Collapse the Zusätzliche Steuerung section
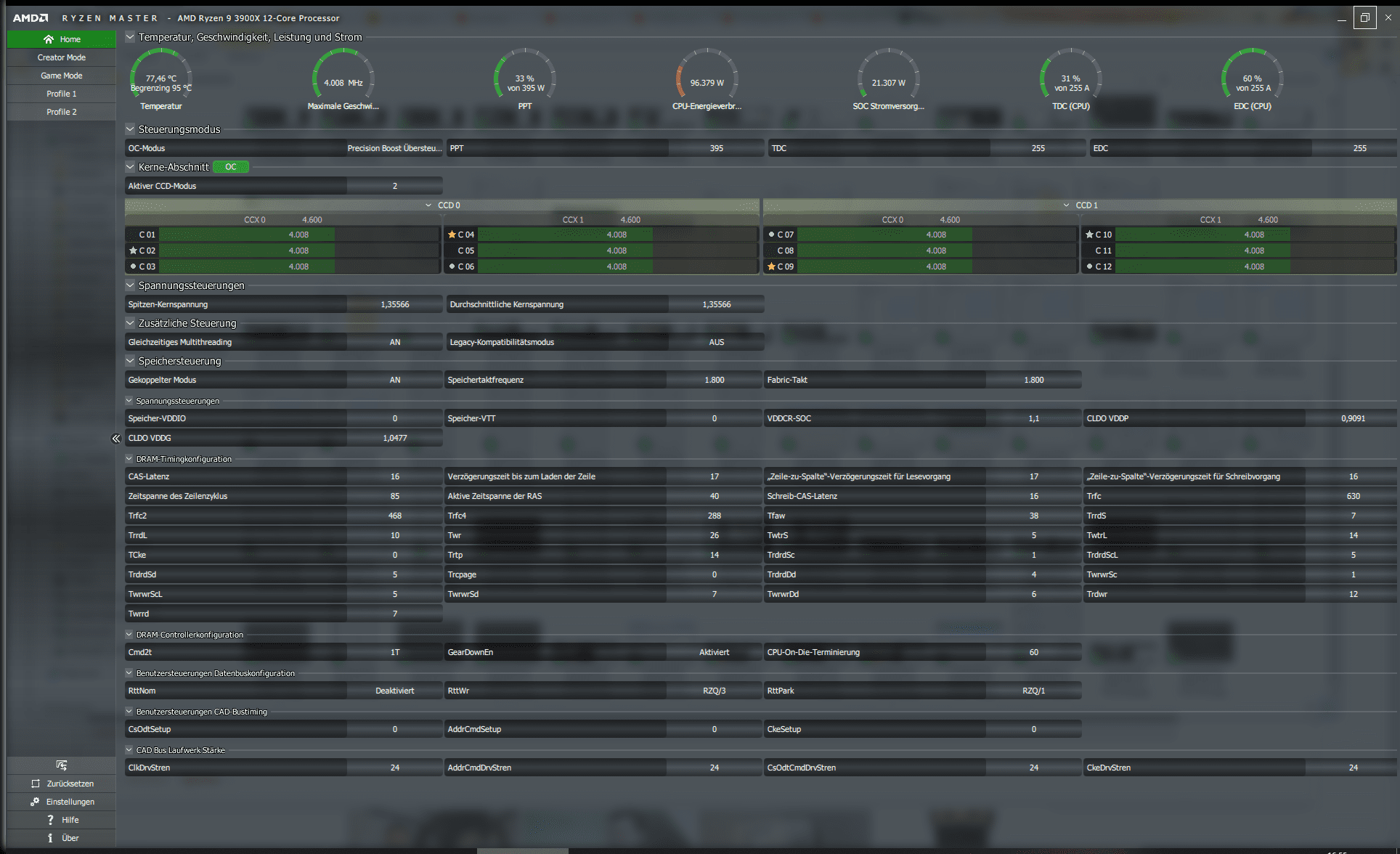Screen dimensions: 1400x854 pyautogui.click(x=130, y=323)
